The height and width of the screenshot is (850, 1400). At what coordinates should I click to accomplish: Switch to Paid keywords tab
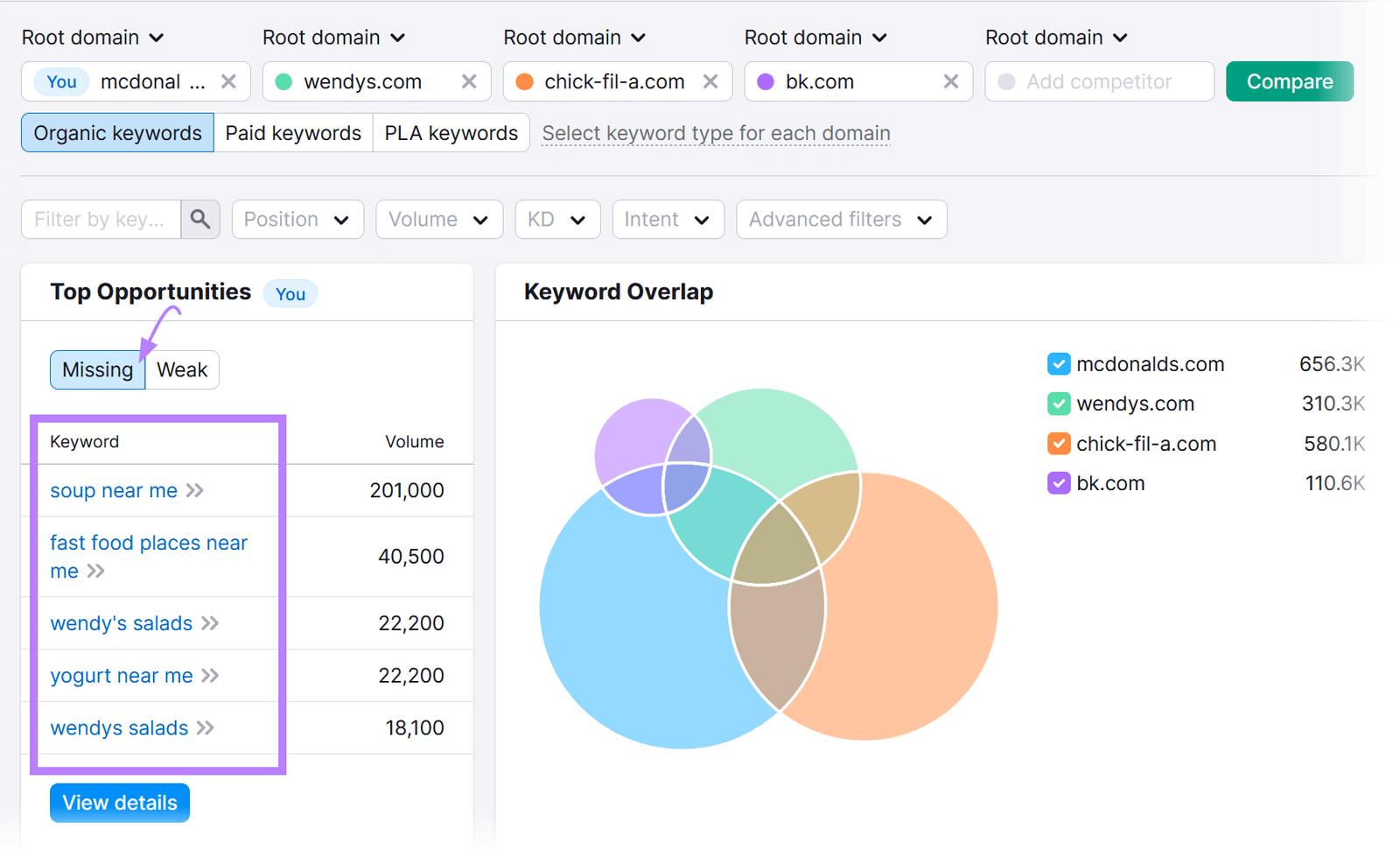293,133
